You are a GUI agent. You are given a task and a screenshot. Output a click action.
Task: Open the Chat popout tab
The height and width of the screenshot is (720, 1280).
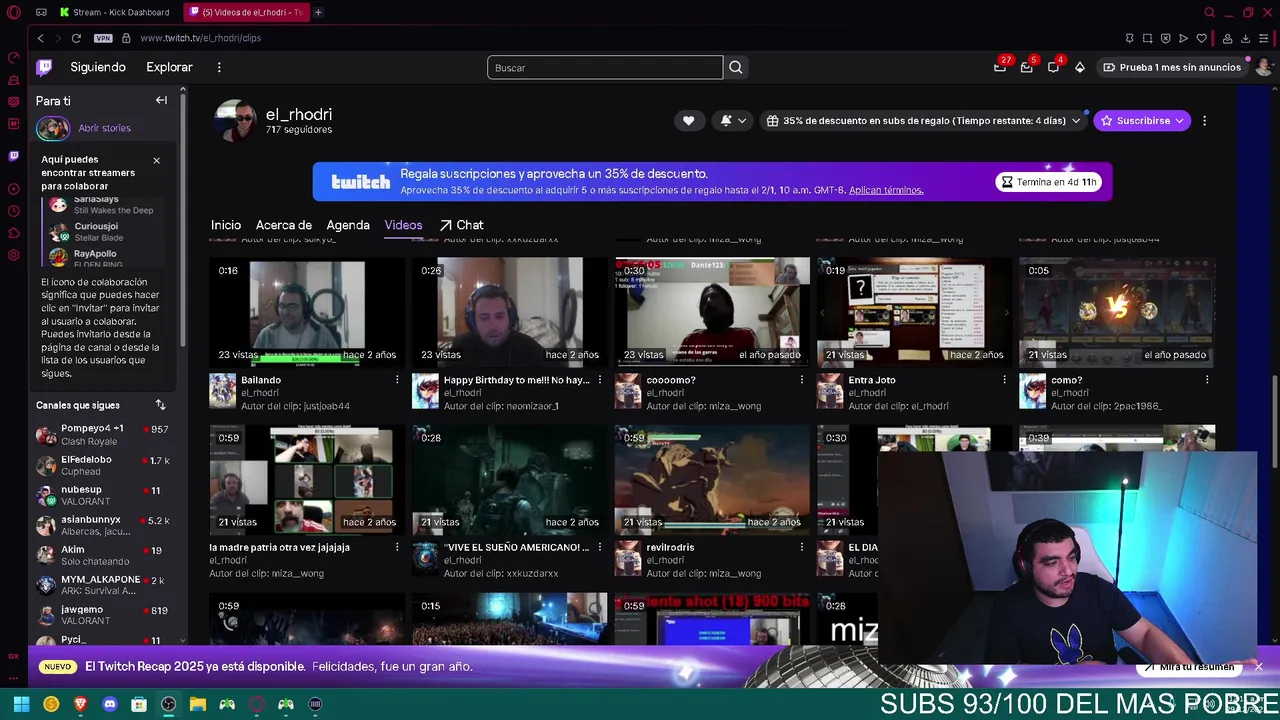tap(461, 225)
